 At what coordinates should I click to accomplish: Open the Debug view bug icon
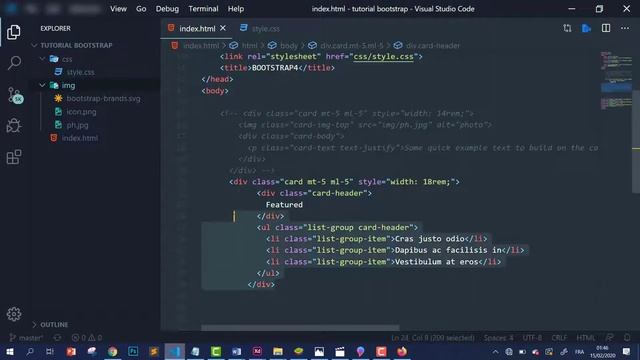[x=14, y=126]
